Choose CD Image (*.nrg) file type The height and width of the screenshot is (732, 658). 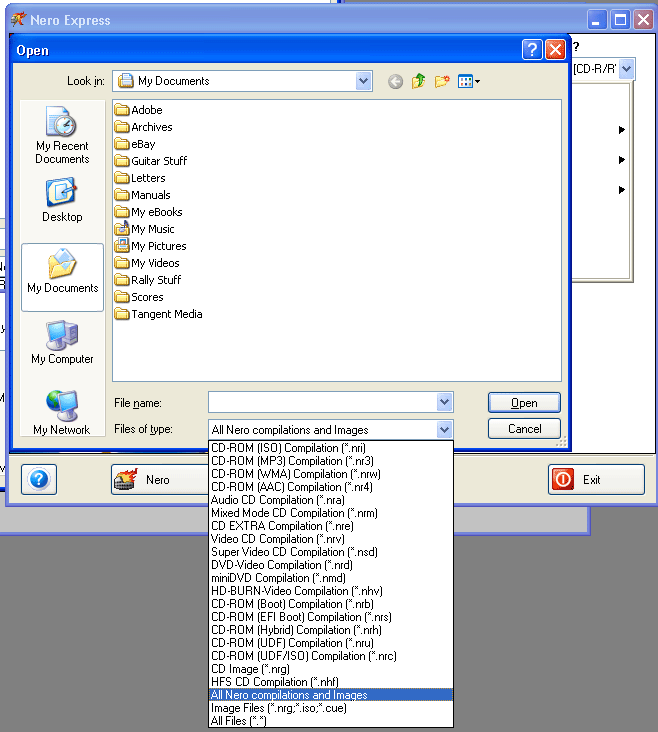pos(331,669)
